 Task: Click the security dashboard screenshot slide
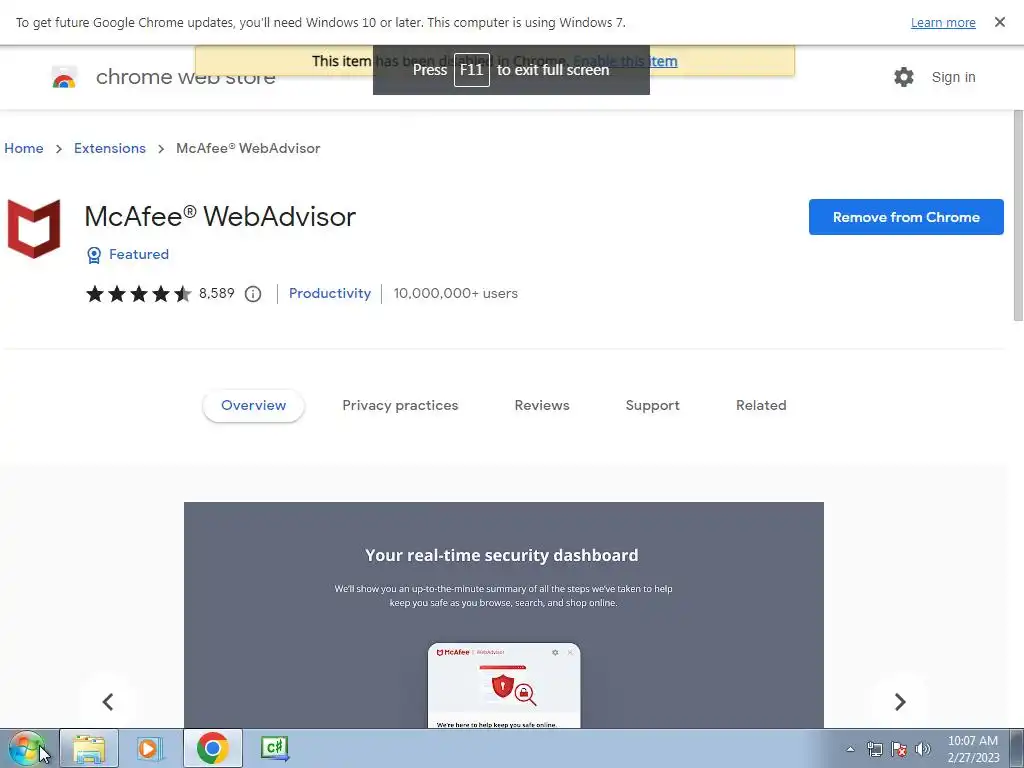(504, 615)
